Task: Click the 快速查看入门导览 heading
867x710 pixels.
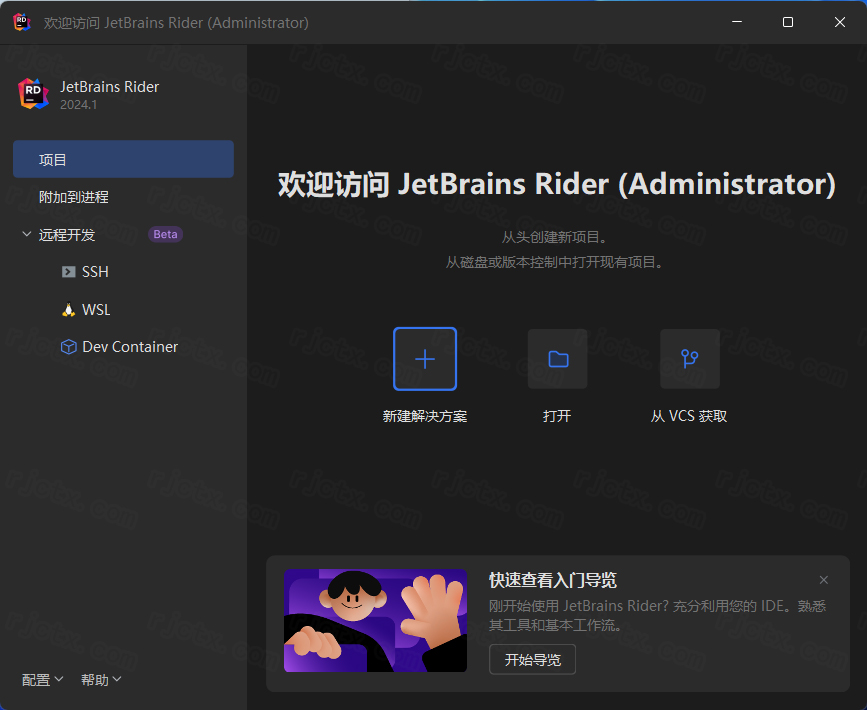Action: pyautogui.click(x=552, y=580)
